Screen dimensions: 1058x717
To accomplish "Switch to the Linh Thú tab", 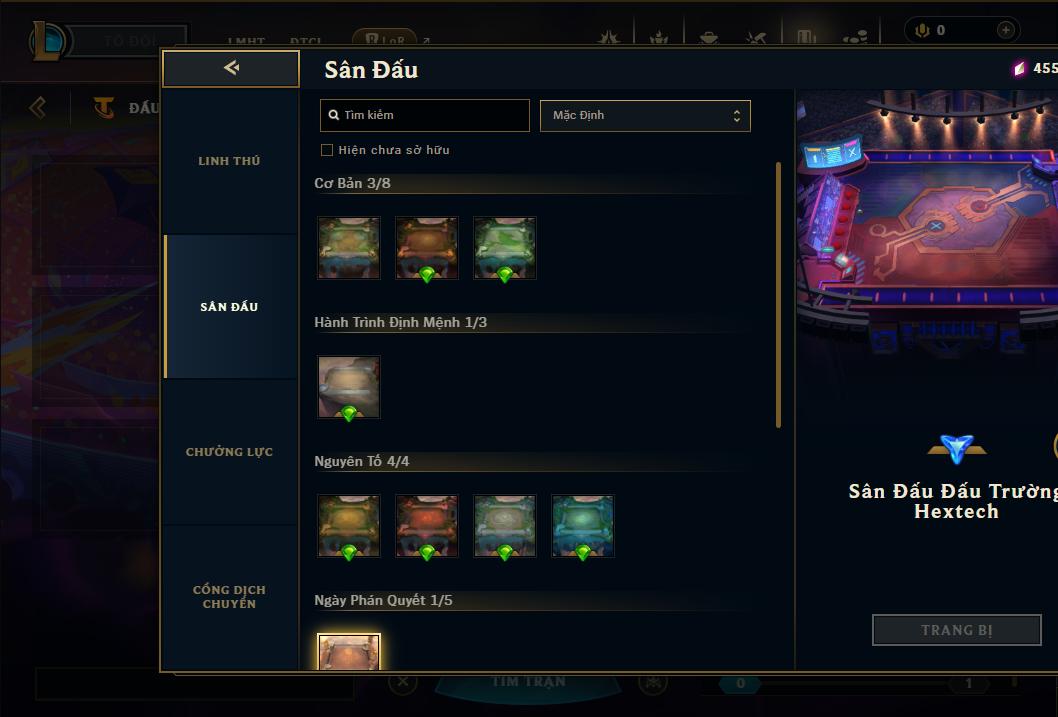I will click(x=229, y=161).
